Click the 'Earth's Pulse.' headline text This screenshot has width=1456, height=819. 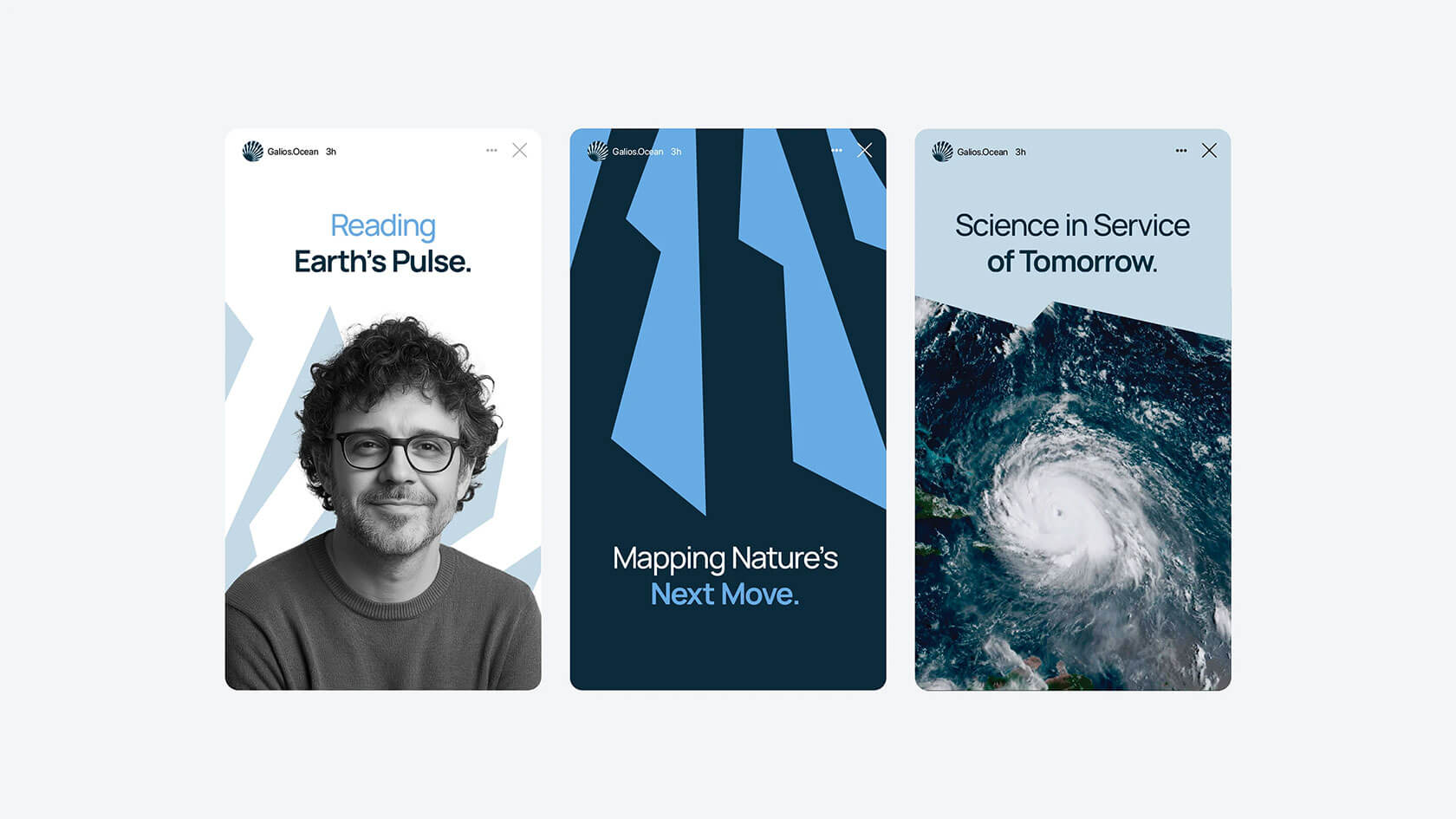(382, 261)
